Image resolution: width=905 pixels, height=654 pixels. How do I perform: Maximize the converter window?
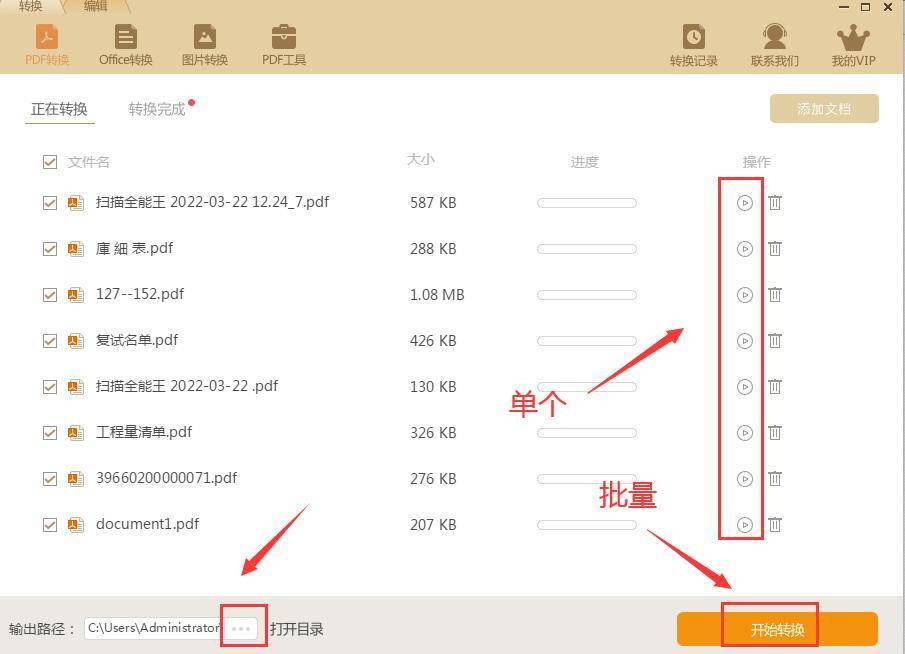[x=865, y=8]
